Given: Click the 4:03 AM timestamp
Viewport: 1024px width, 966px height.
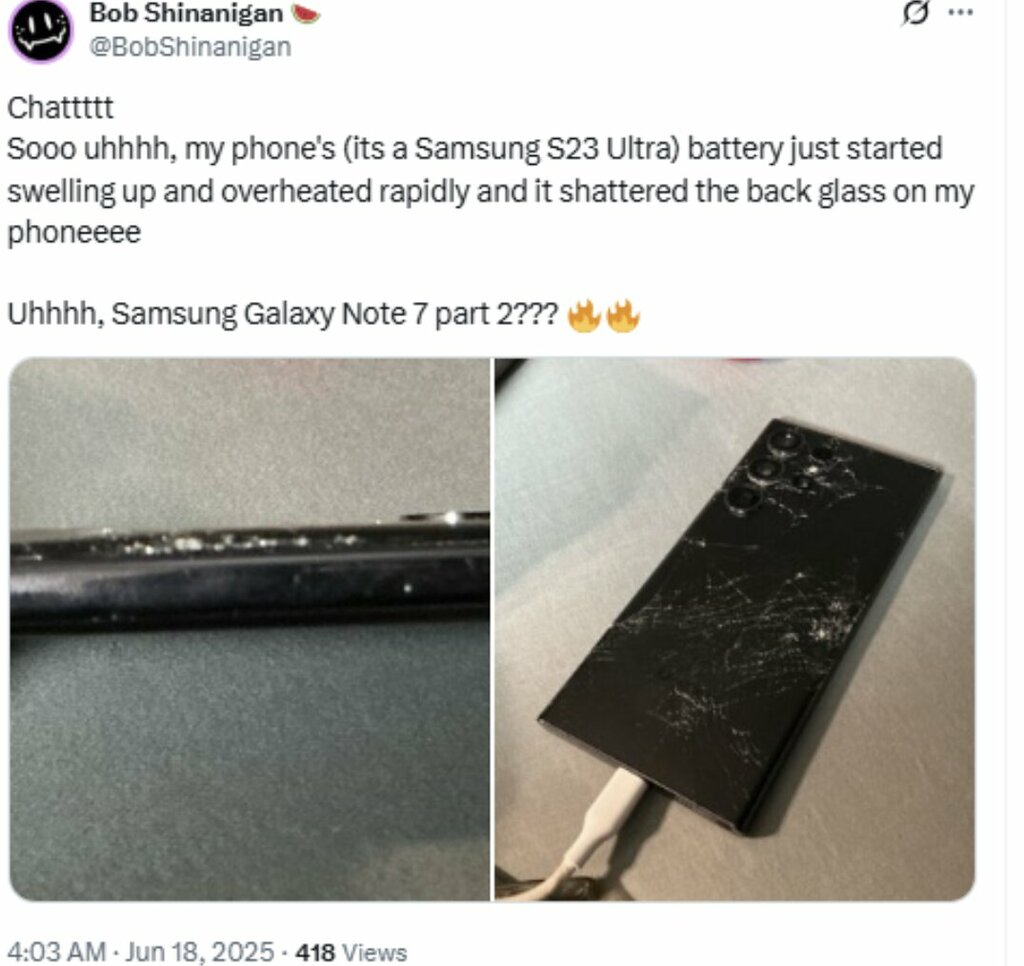Looking at the screenshot, I should point(56,952).
